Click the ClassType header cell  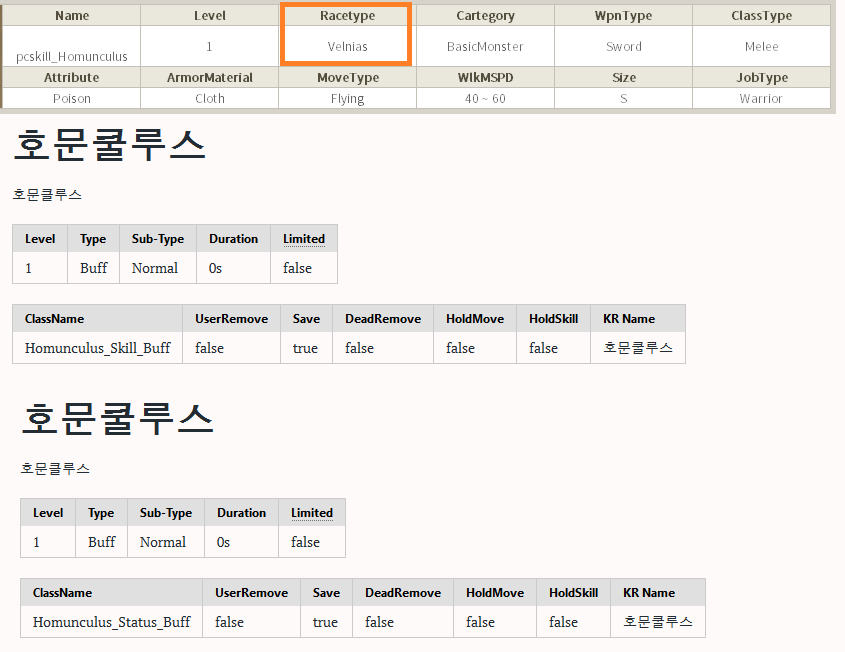[x=761, y=16]
